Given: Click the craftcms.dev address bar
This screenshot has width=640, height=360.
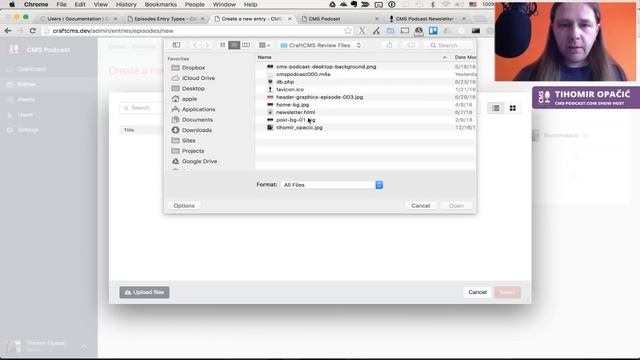Looking at the screenshot, I should coord(198,31).
